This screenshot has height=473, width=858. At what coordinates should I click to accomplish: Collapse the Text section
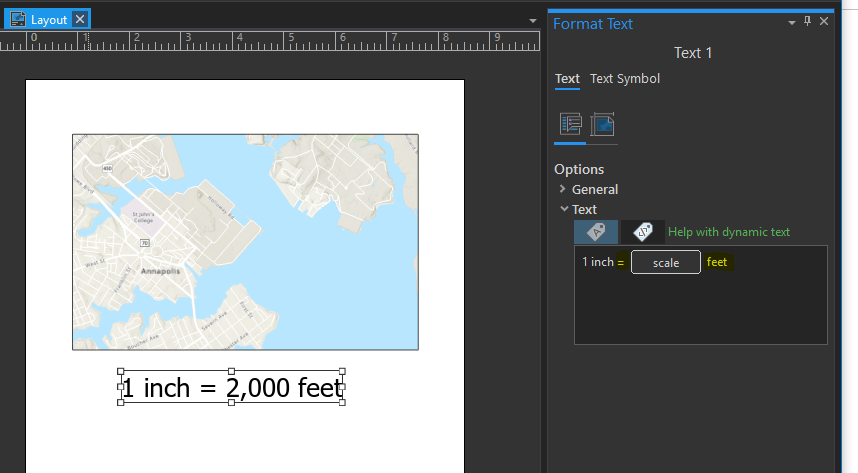[564, 209]
